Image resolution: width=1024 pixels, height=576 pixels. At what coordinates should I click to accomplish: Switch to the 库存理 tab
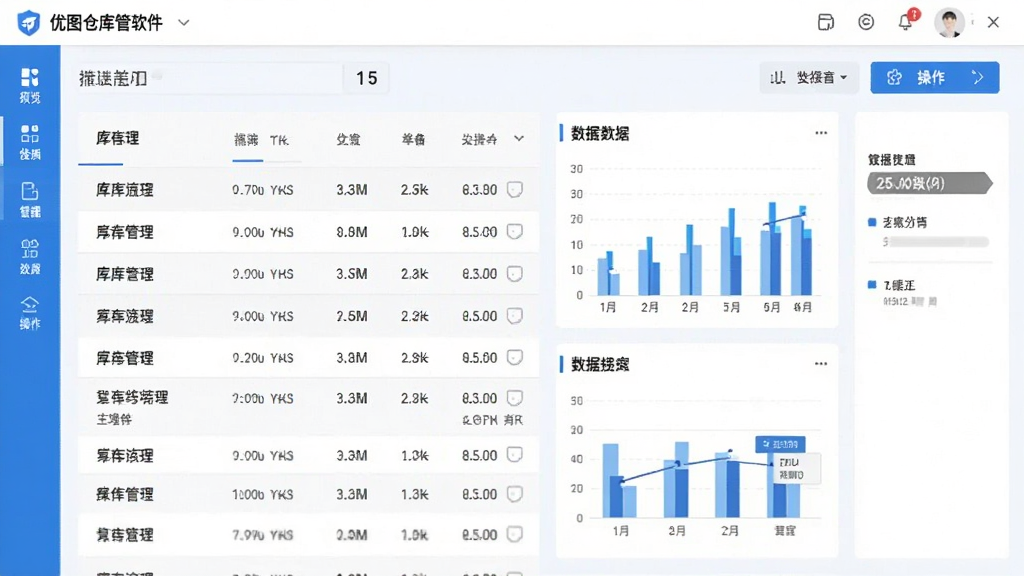pyautogui.click(x=118, y=138)
